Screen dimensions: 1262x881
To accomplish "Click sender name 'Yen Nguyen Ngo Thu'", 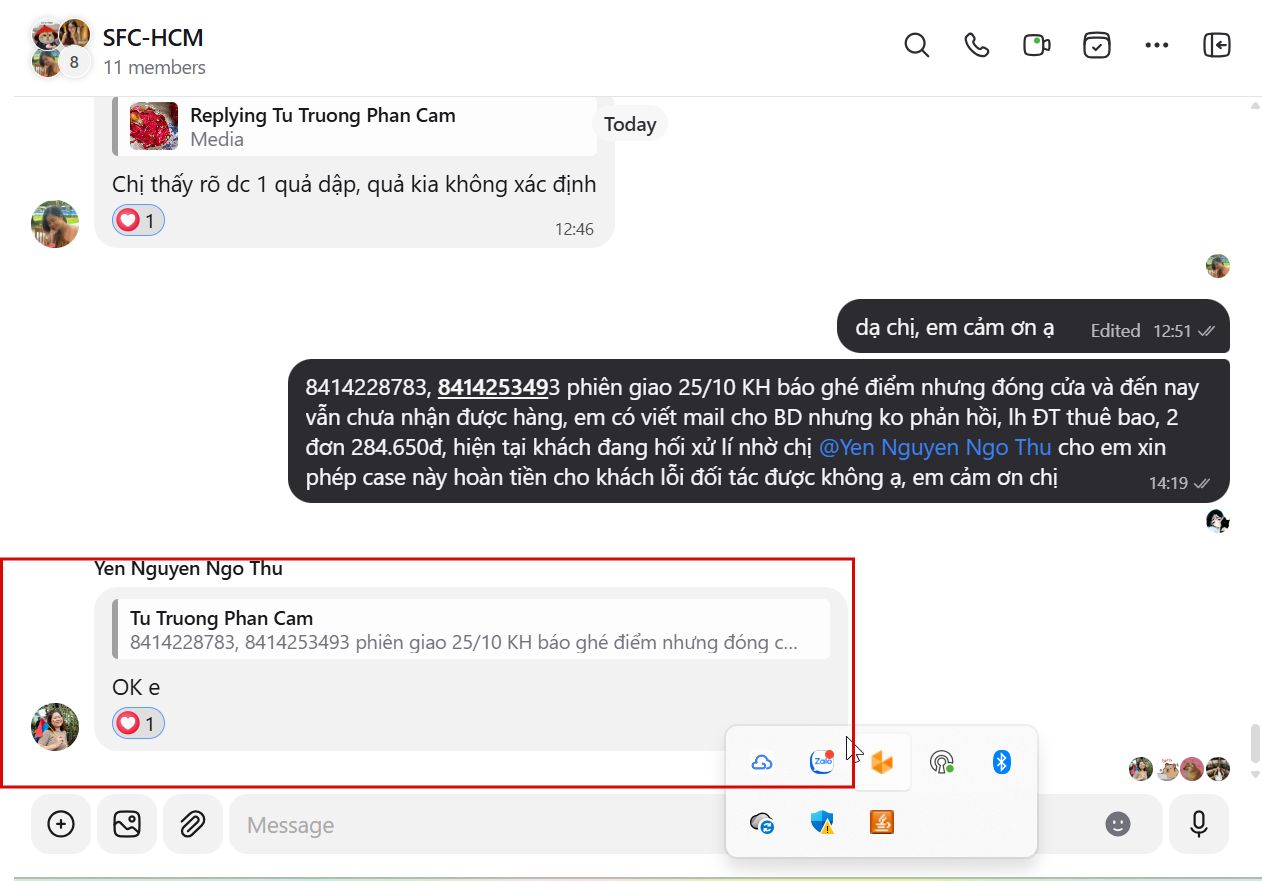I will coord(188,568).
